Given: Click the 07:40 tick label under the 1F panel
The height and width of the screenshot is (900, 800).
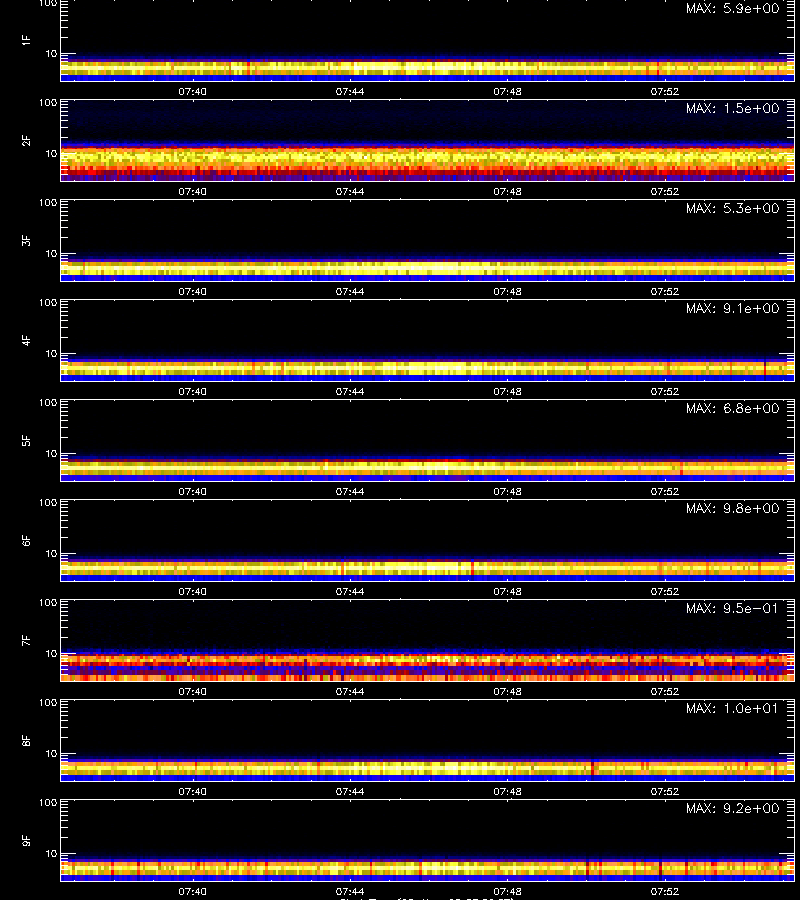Looking at the screenshot, I should (x=192, y=91).
